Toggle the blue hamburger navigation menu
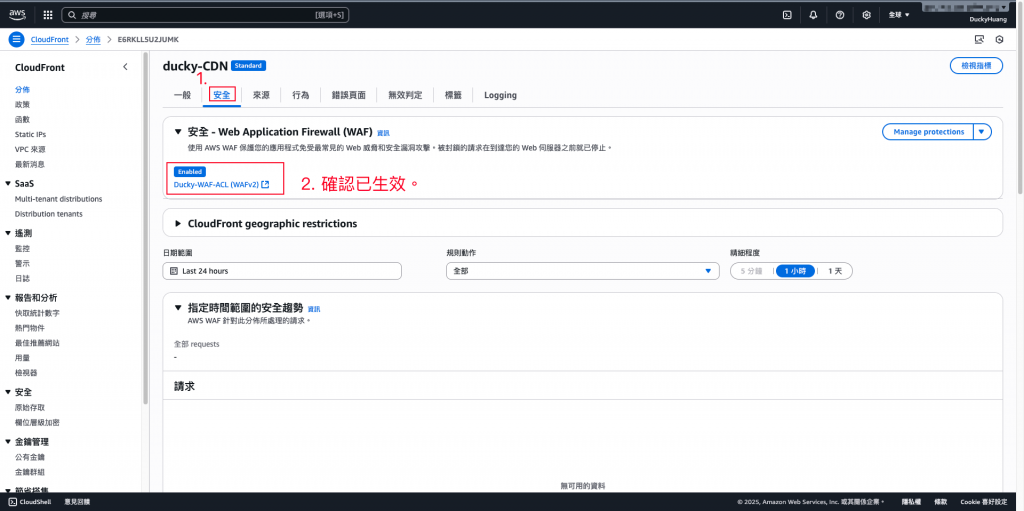This screenshot has width=1024, height=511. (x=16, y=39)
